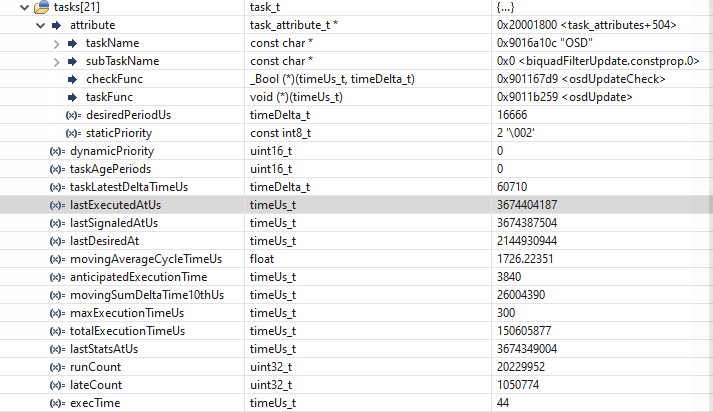Click the anticipatedExecutionTime value 3840
713x412 pixels.
click(x=509, y=277)
